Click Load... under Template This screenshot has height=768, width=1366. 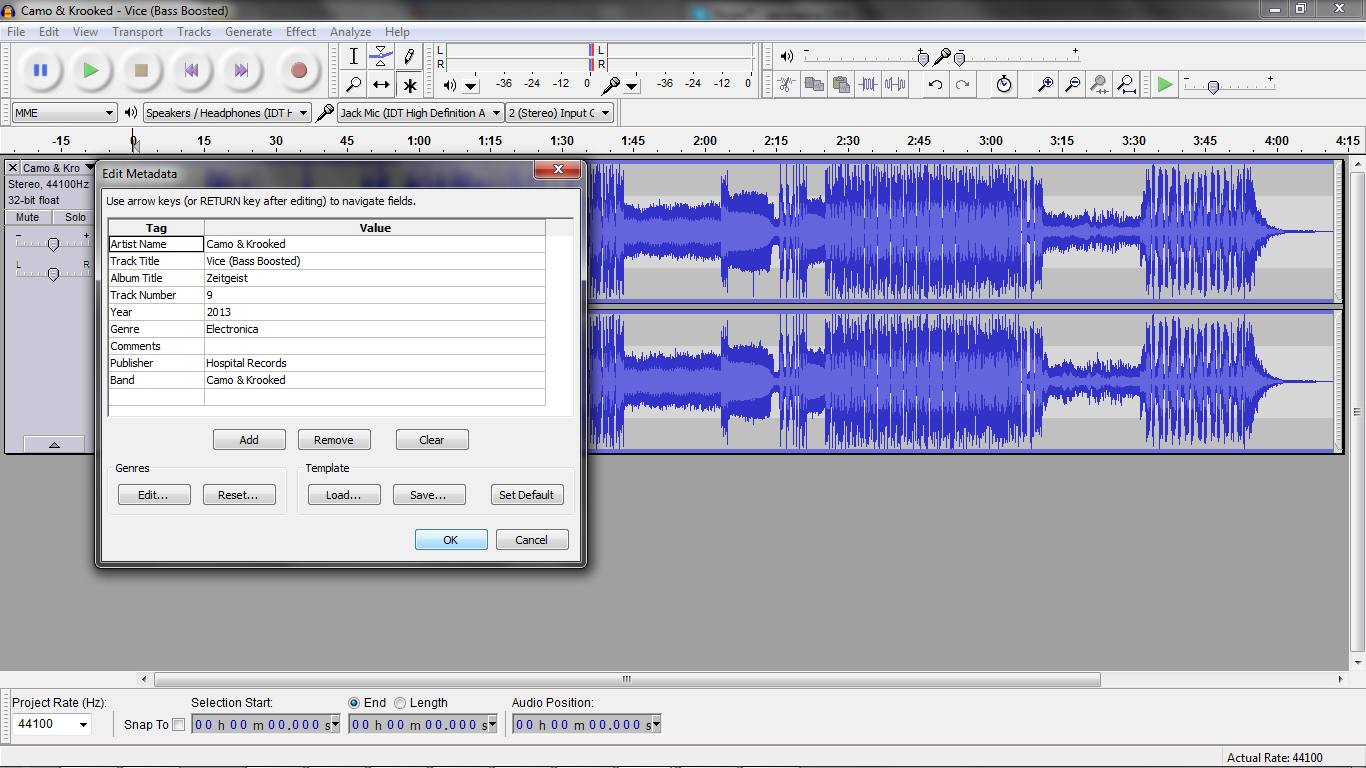pos(343,495)
